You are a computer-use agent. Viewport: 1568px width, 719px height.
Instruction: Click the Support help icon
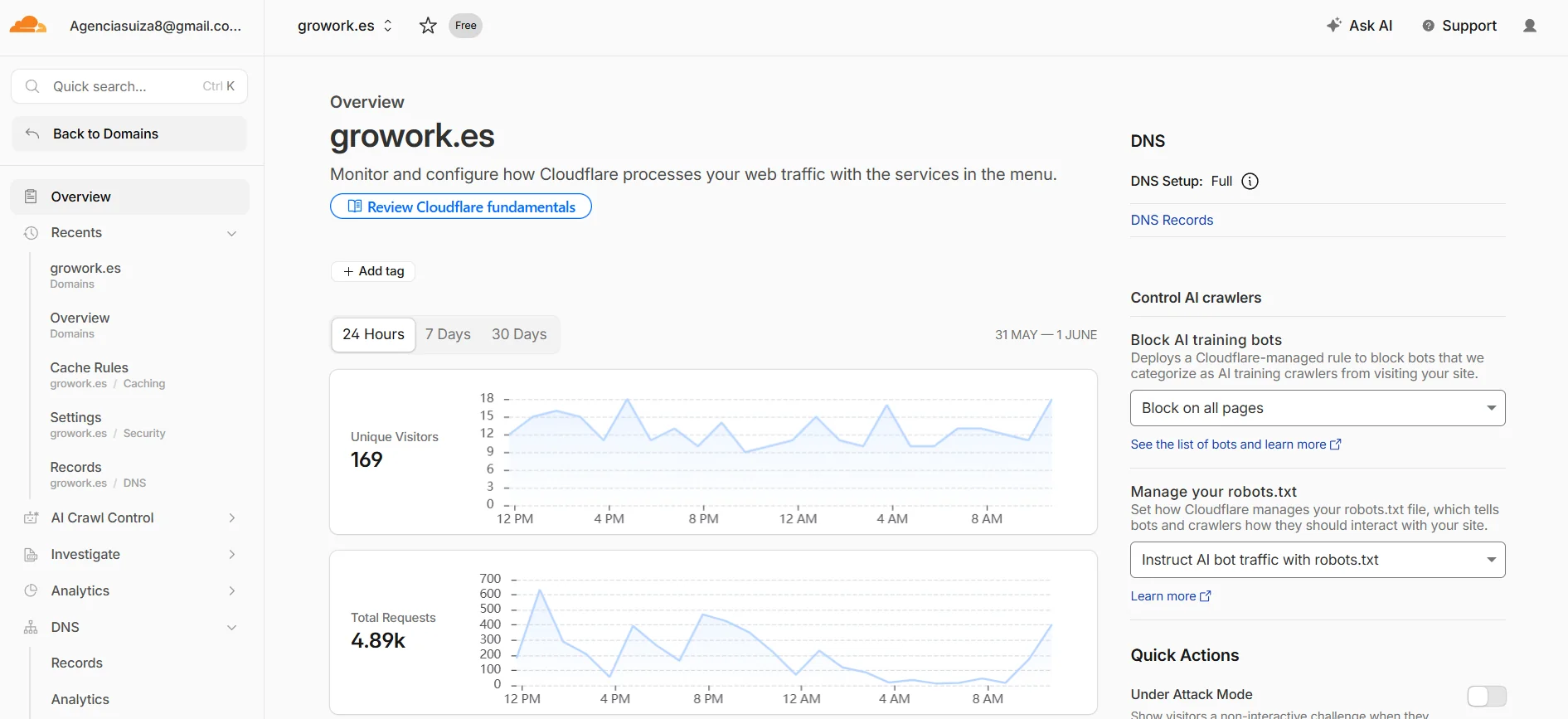(1428, 26)
